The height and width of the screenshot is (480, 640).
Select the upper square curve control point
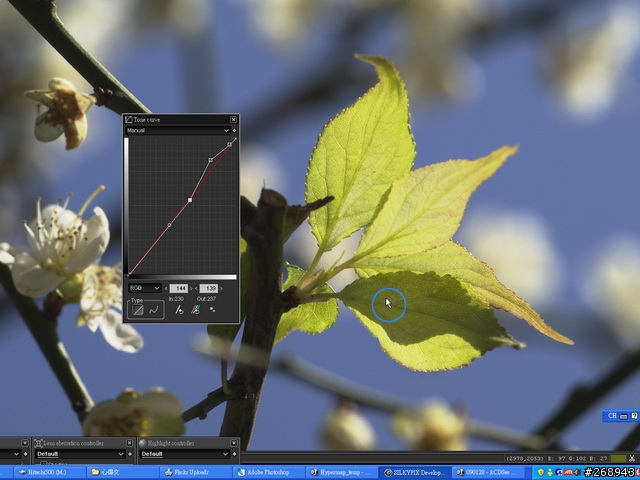coord(211,160)
